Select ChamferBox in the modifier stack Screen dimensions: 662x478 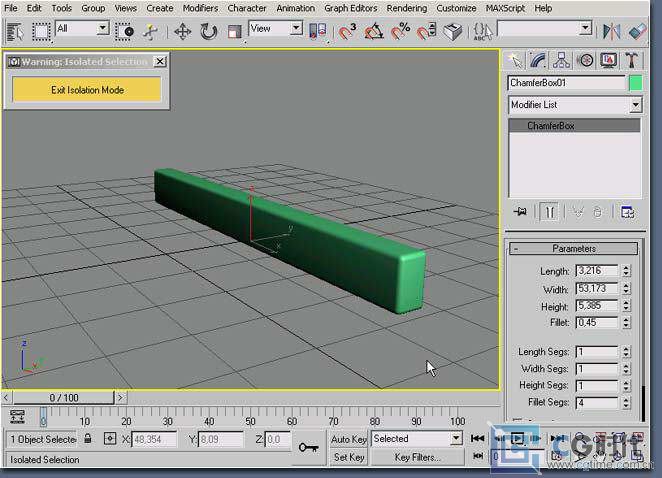coord(574,125)
